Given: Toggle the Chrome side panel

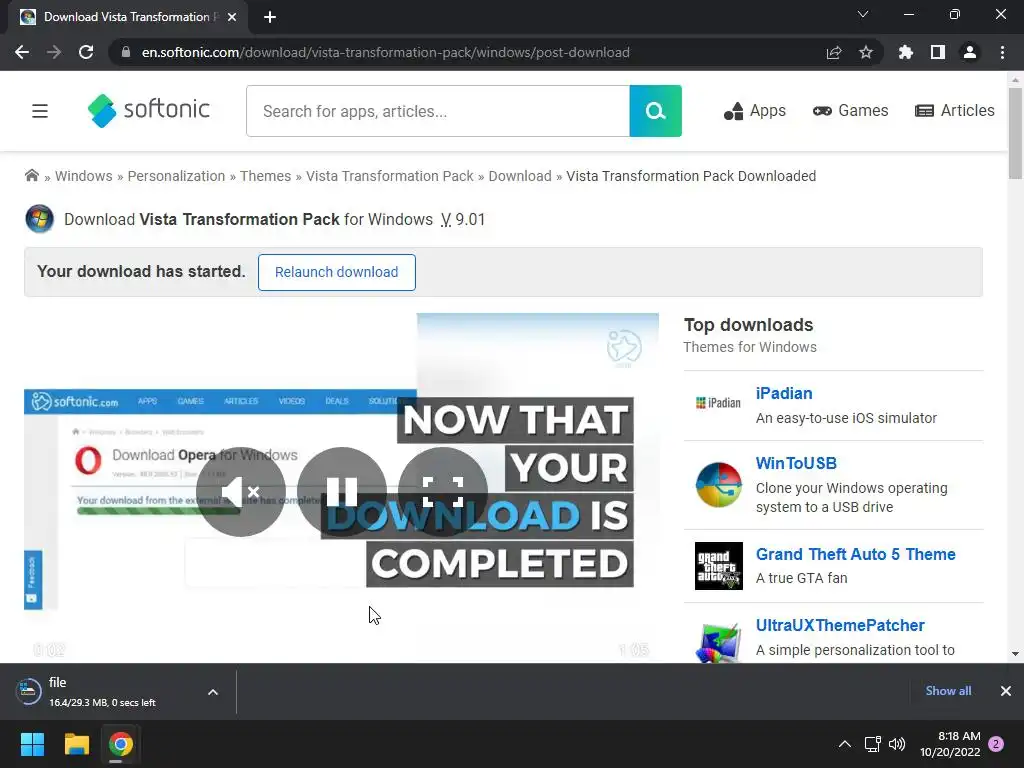Looking at the screenshot, I should [x=937, y=52].
